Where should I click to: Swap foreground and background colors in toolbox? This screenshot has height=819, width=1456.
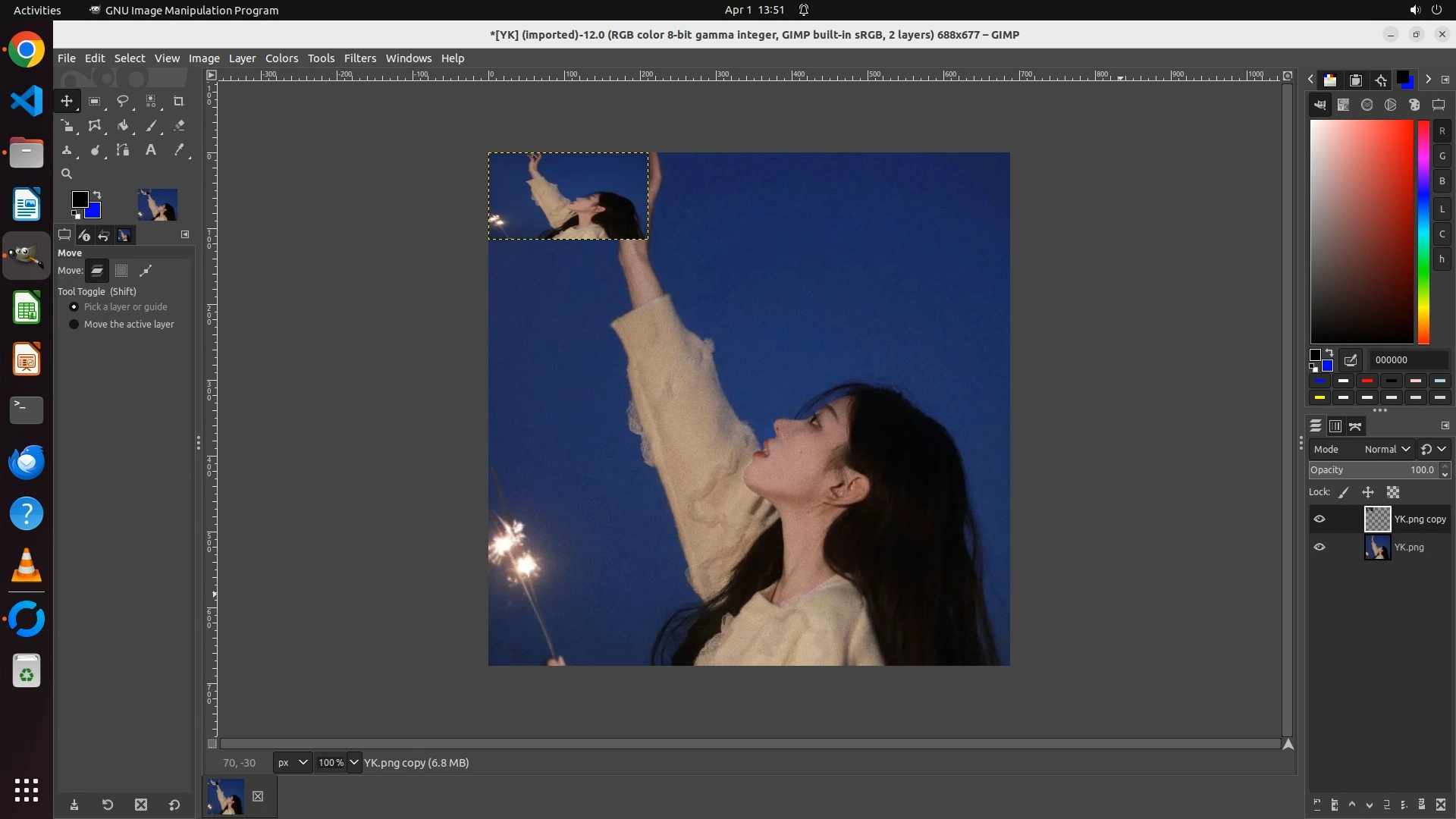point(97,195)
